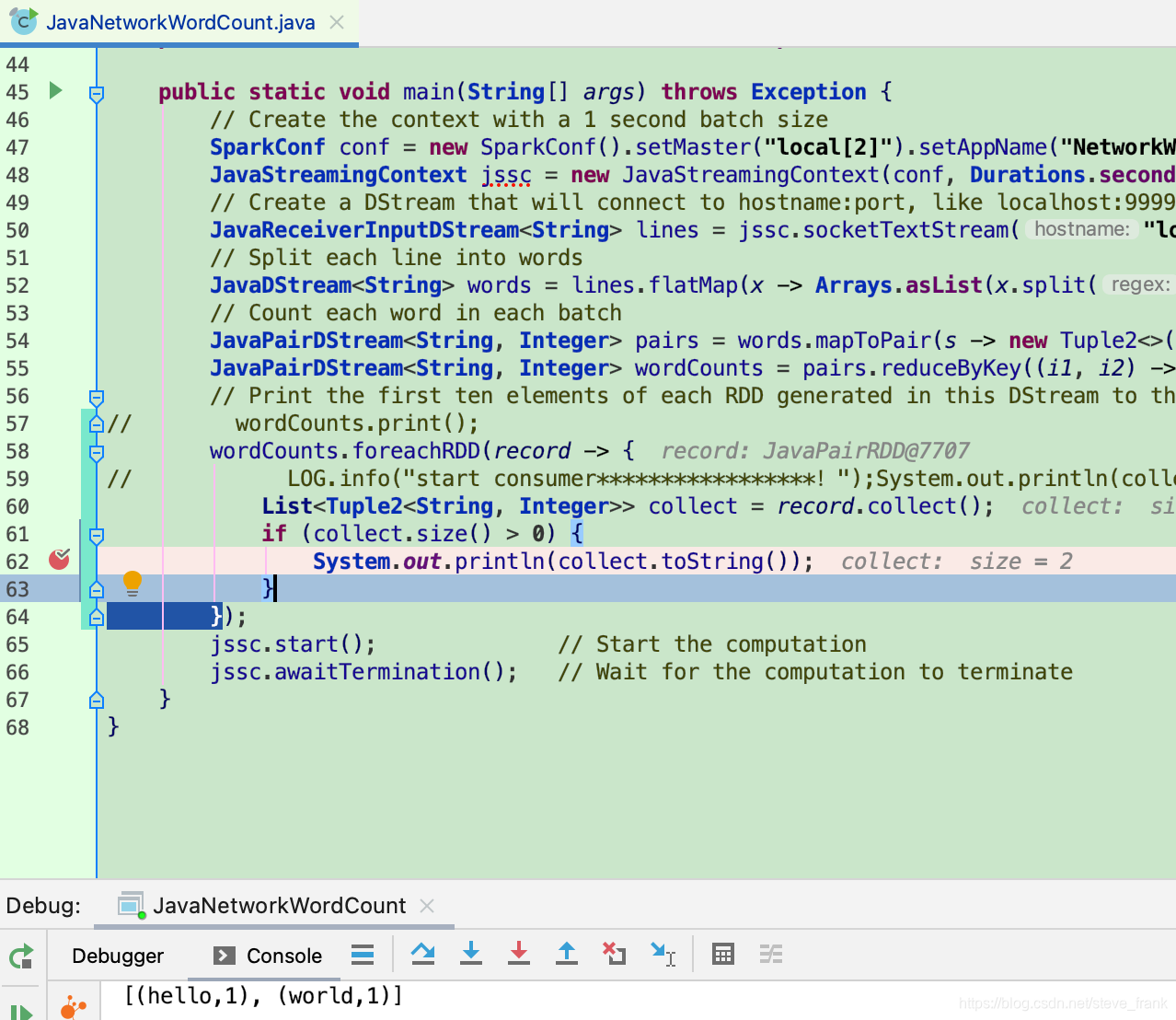Click the 'Debug:' tool window label
The height and width of the screenshot is (1020, 1176).
43,906
